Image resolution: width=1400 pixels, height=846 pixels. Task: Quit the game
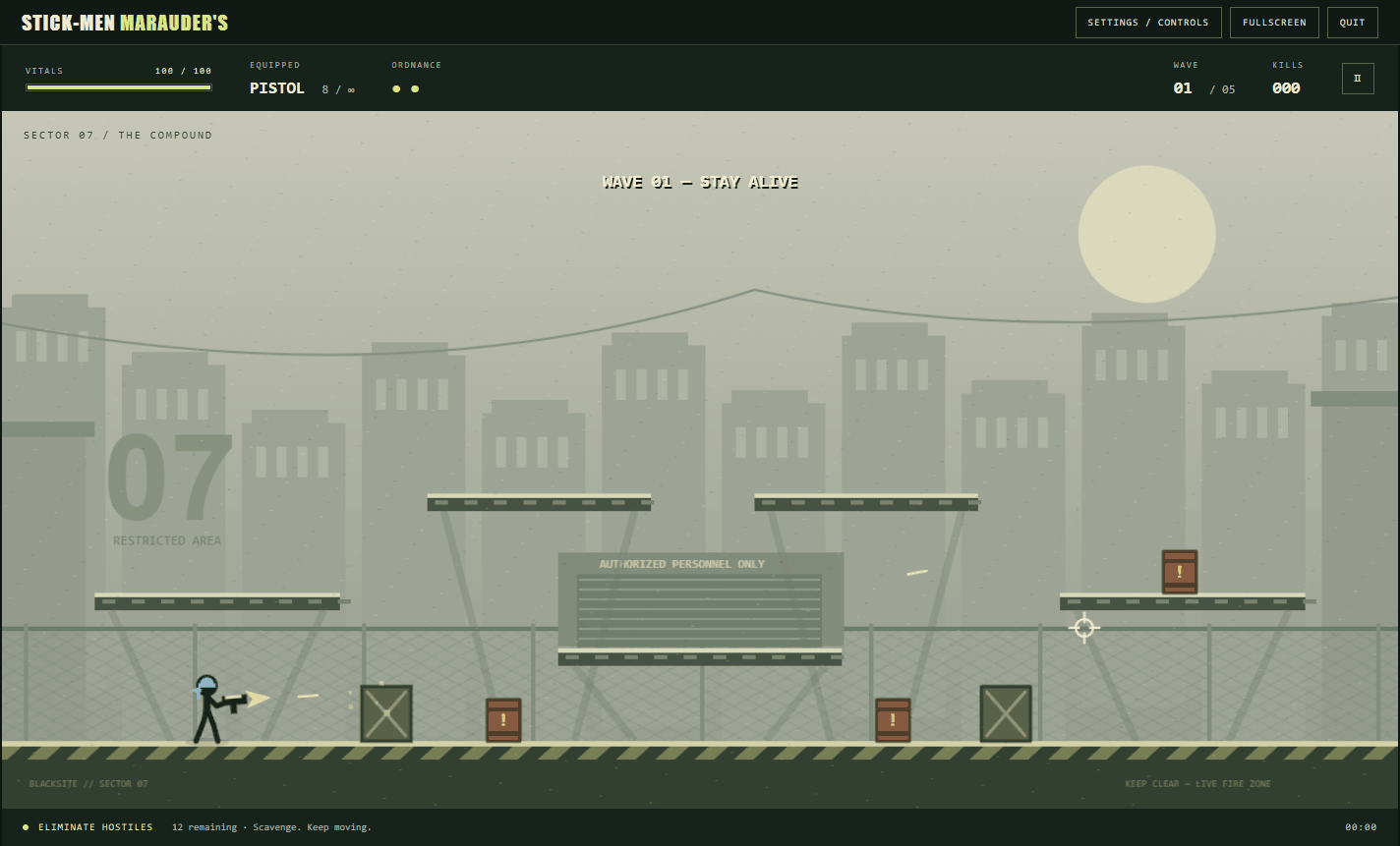(1352, 23)
